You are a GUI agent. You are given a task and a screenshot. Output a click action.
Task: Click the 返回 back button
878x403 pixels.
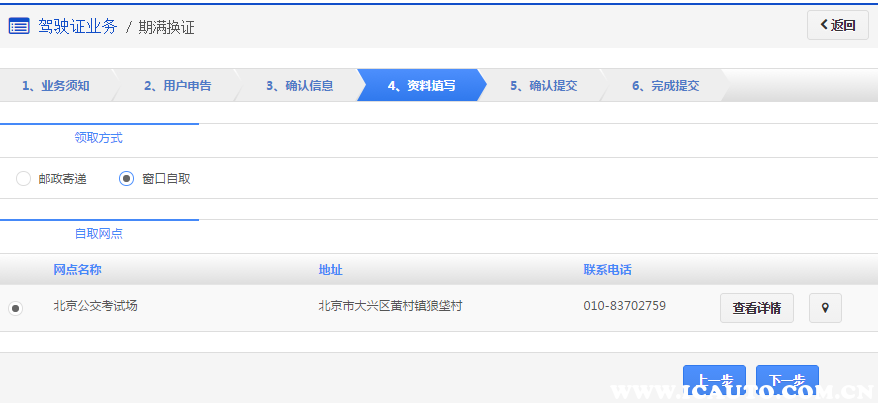tap(837, 26)
